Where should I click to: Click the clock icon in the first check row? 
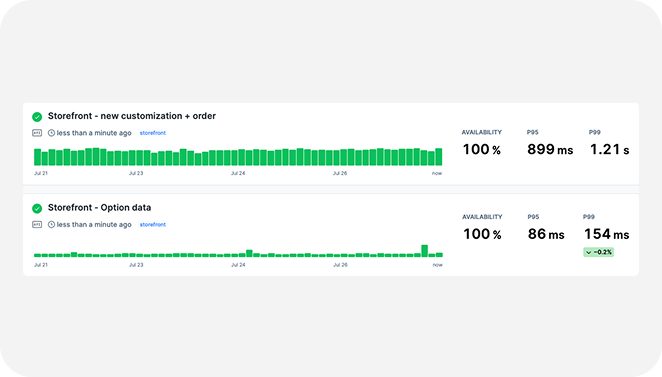(52, 133)
